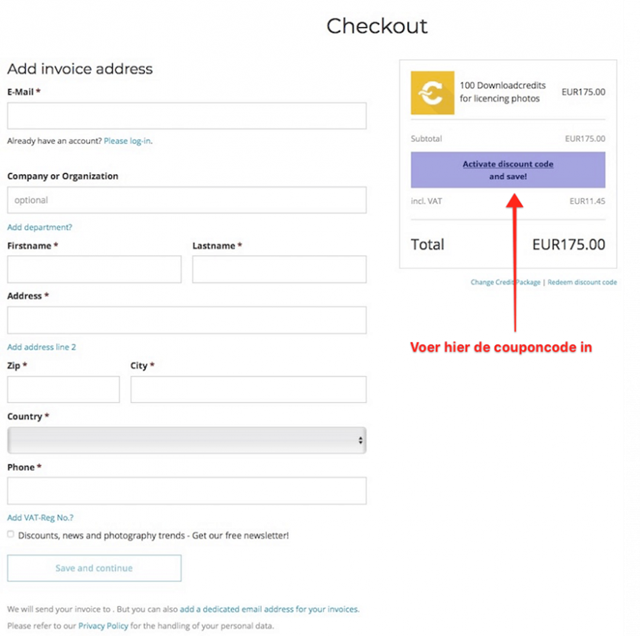The height and width of the screenshot is (636, 640).
Task: Click the Save and continue button
Action: (x=94, y=568)
